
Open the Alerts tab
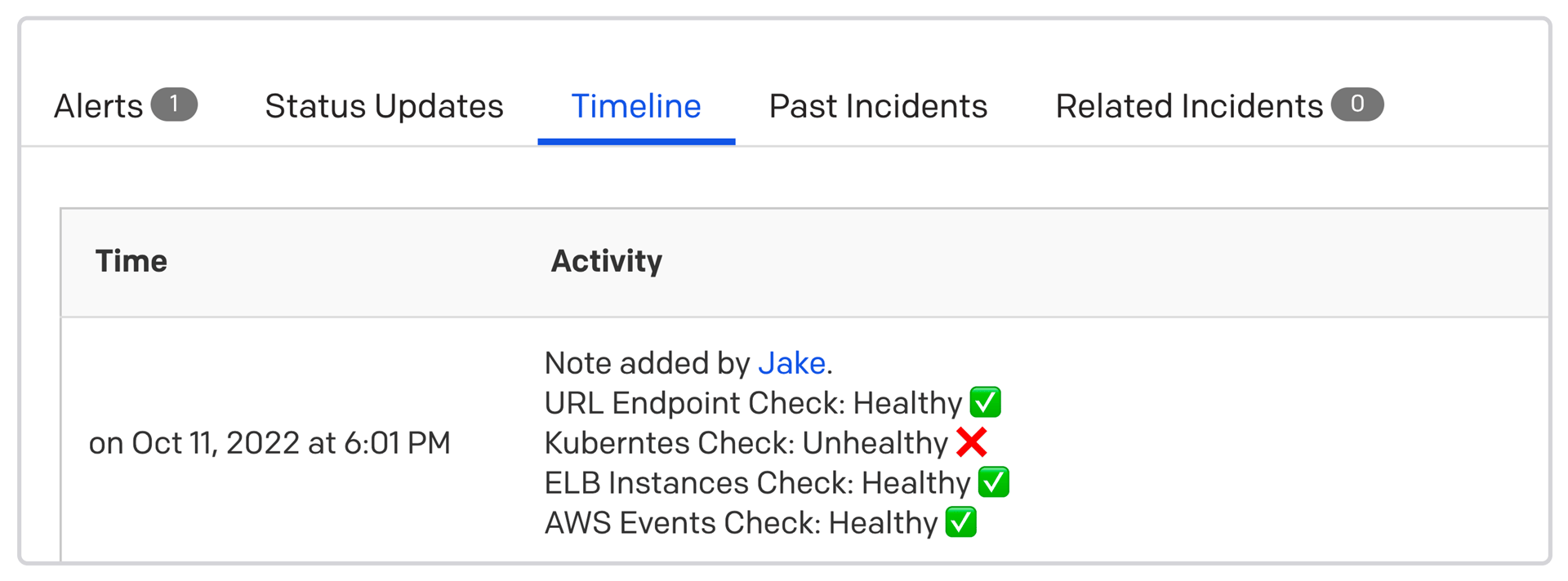click(99, 106)
